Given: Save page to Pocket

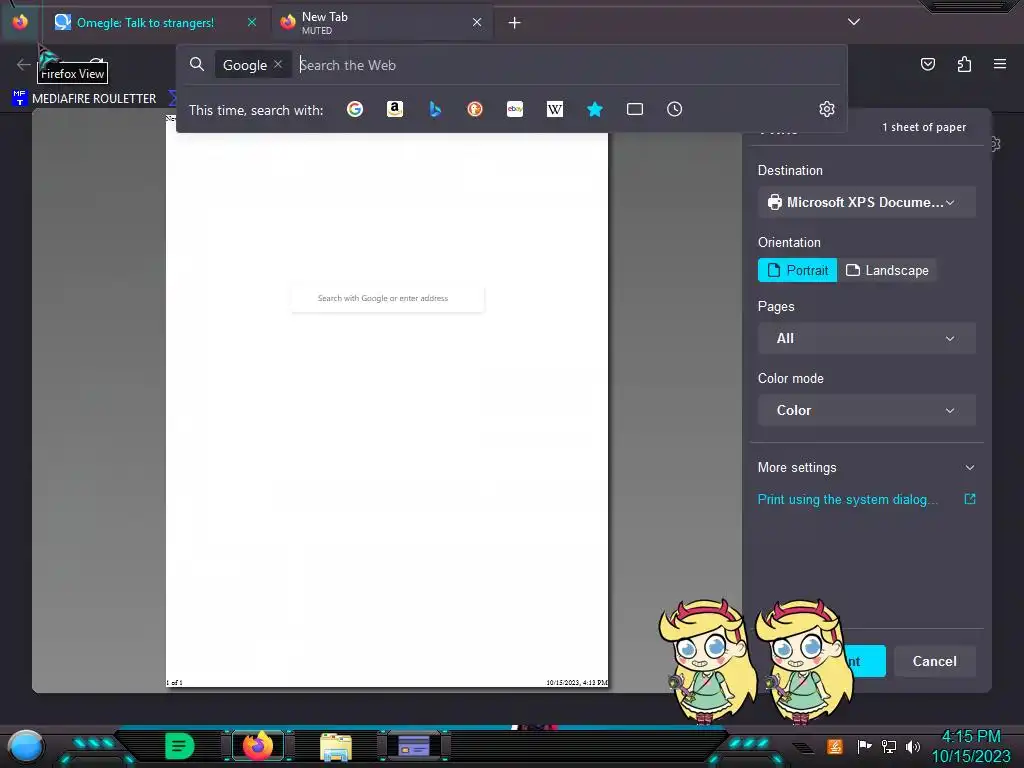Looking at the screenshot, I should click(x=927, y=64).
